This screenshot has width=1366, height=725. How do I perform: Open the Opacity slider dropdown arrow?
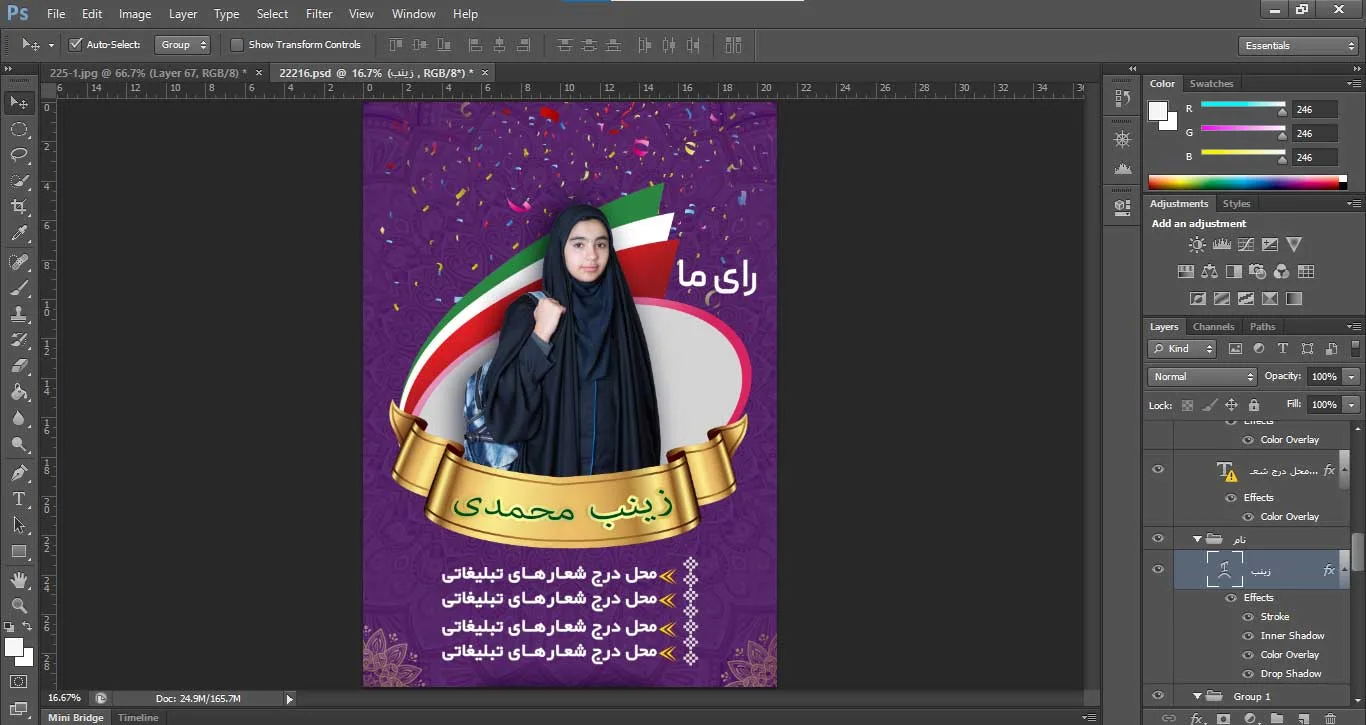(x=1352, y=377)
